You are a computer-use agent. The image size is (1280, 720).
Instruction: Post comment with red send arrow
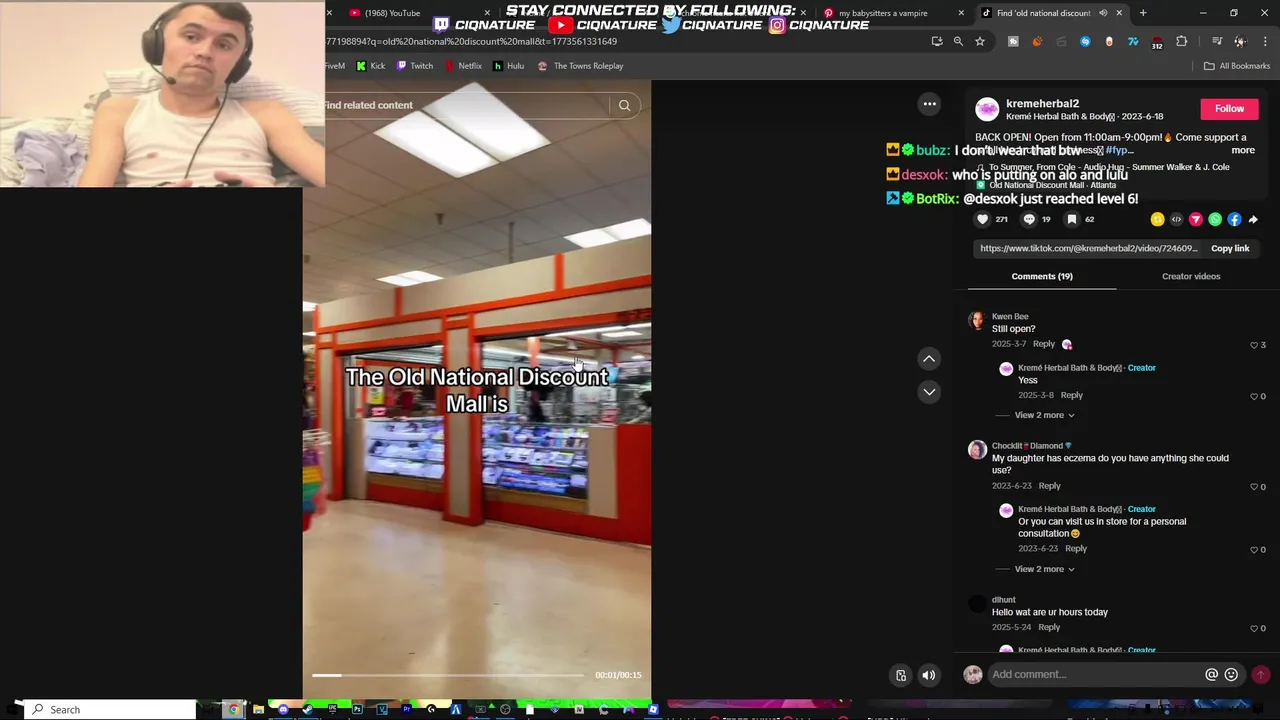[x=1260, y=674]
